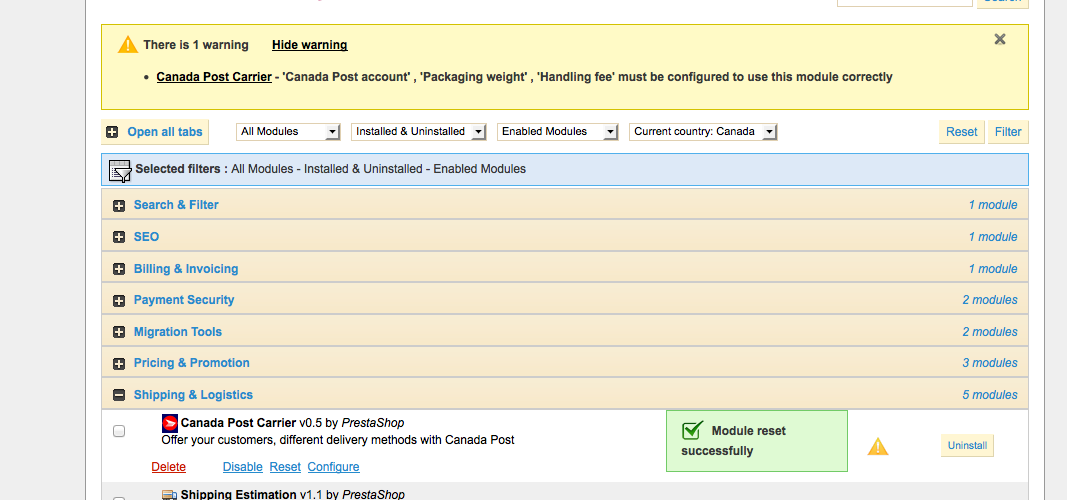Expand the Migration Tools plus icon
This screenshot has height=500, width=1067.
point(119,333)
